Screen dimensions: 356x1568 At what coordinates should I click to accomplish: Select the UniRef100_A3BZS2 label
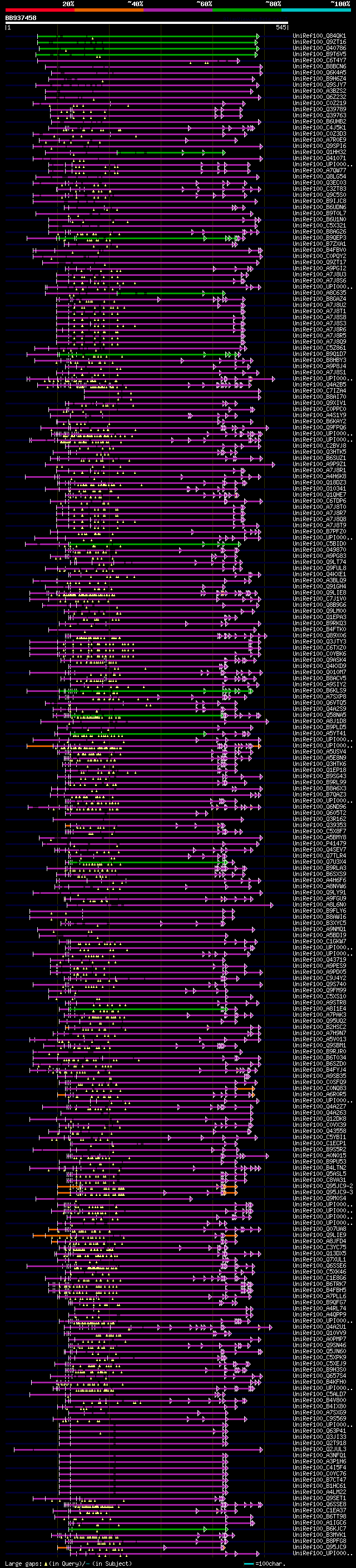[319, 91]
